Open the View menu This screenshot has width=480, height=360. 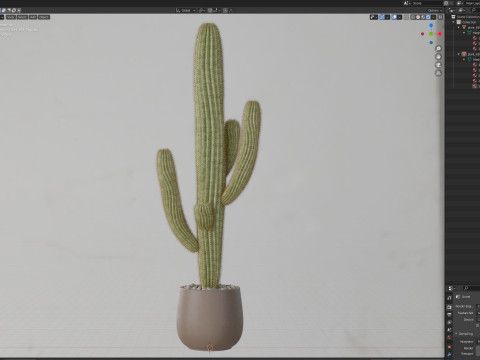click(11, 17)
